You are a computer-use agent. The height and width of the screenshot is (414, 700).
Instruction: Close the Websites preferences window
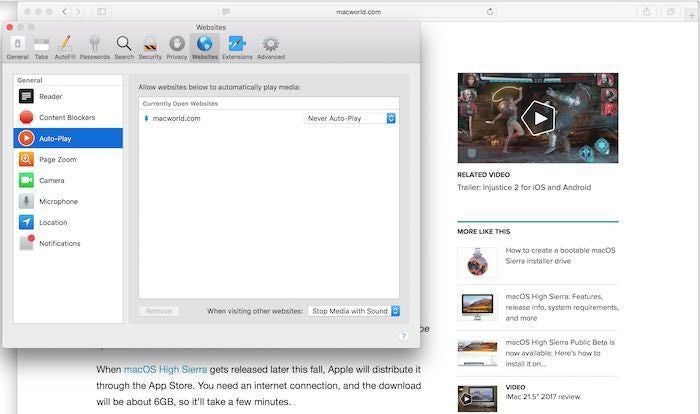tap(9, 27)
